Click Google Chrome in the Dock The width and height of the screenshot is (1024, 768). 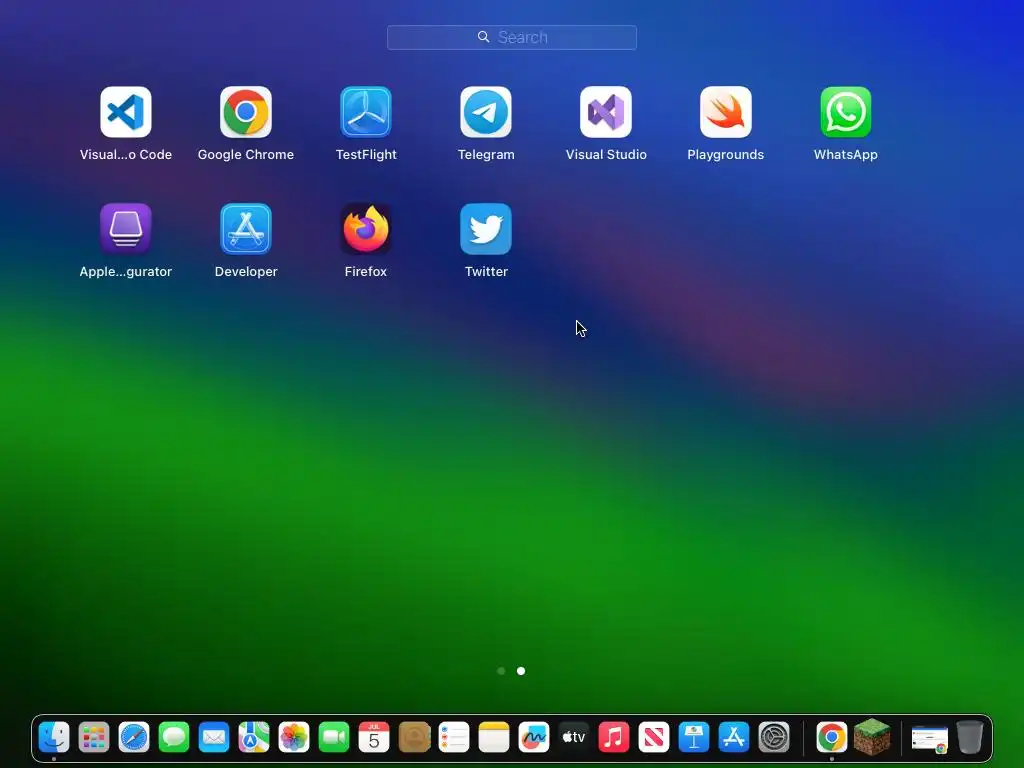(832, 737)
